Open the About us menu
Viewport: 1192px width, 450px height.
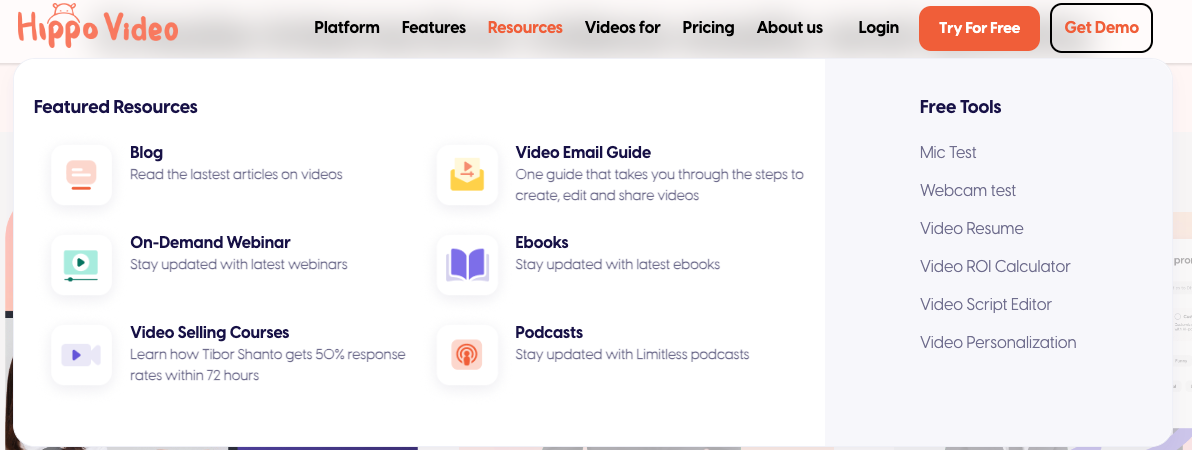point(790,28)
